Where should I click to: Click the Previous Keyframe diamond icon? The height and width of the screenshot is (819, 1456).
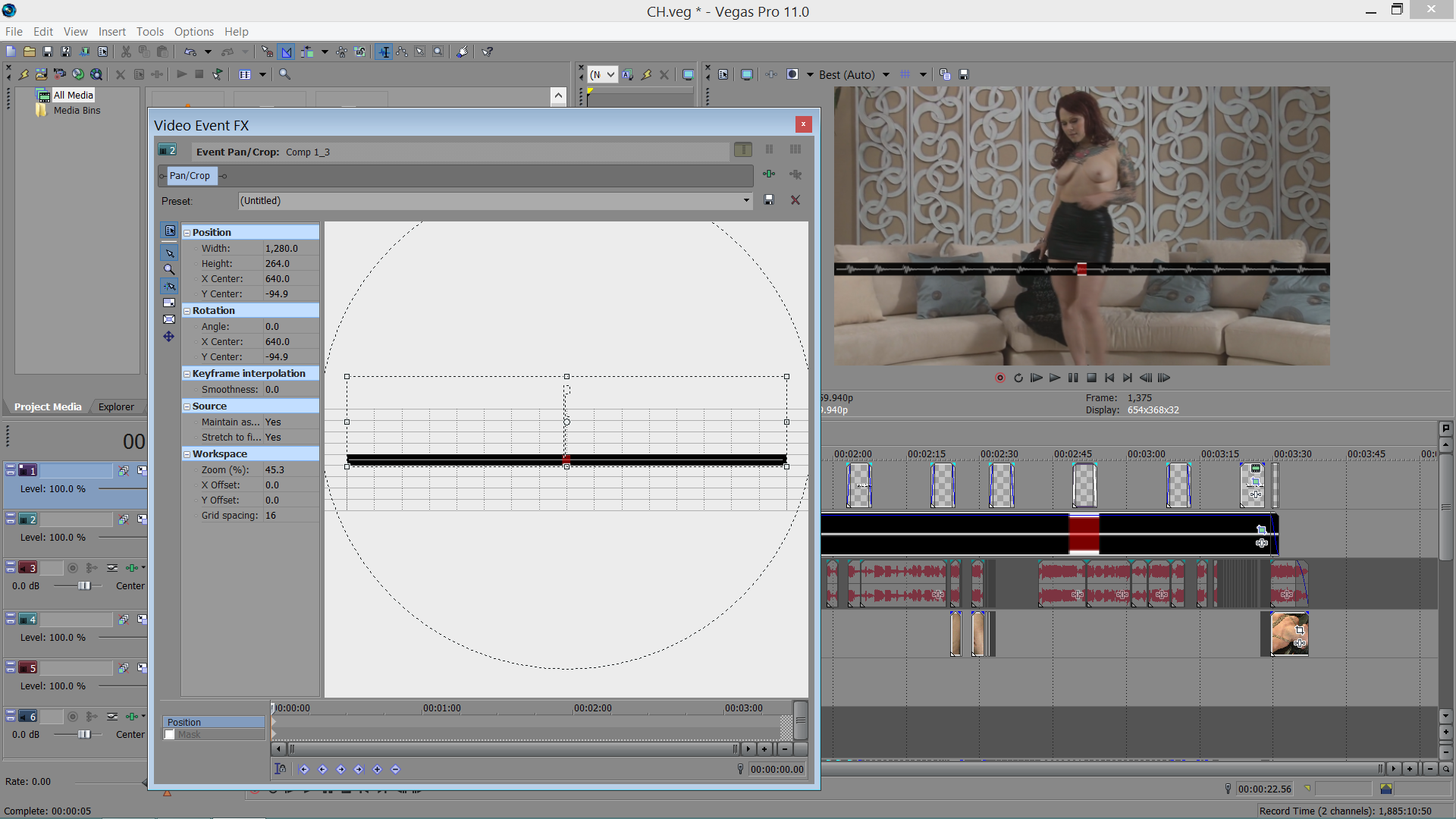pos(322,769)
